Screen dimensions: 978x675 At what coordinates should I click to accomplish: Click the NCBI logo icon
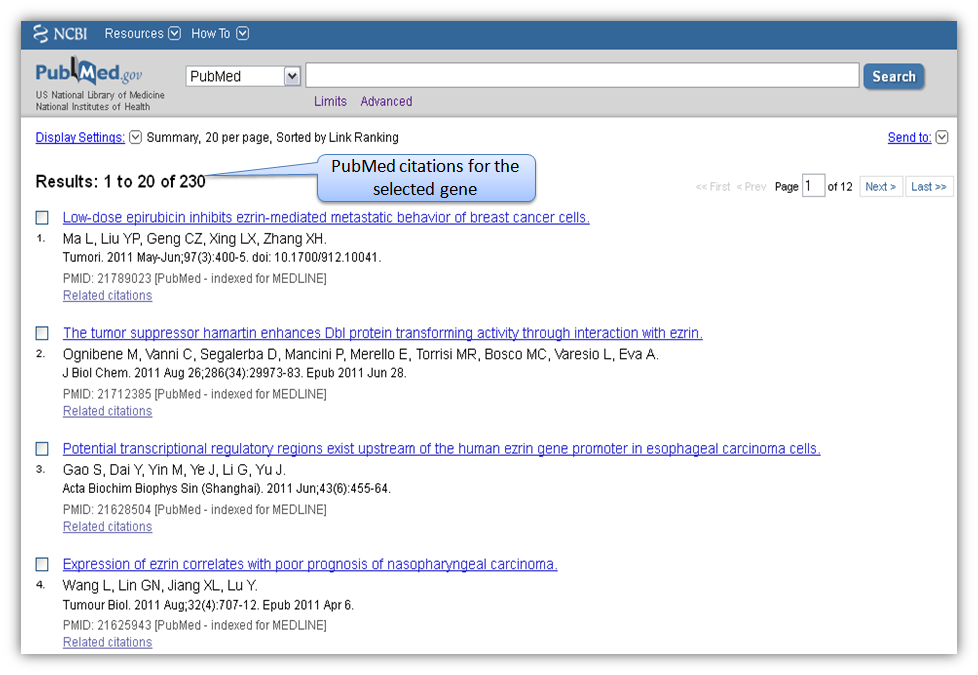[x=41, y=34]
